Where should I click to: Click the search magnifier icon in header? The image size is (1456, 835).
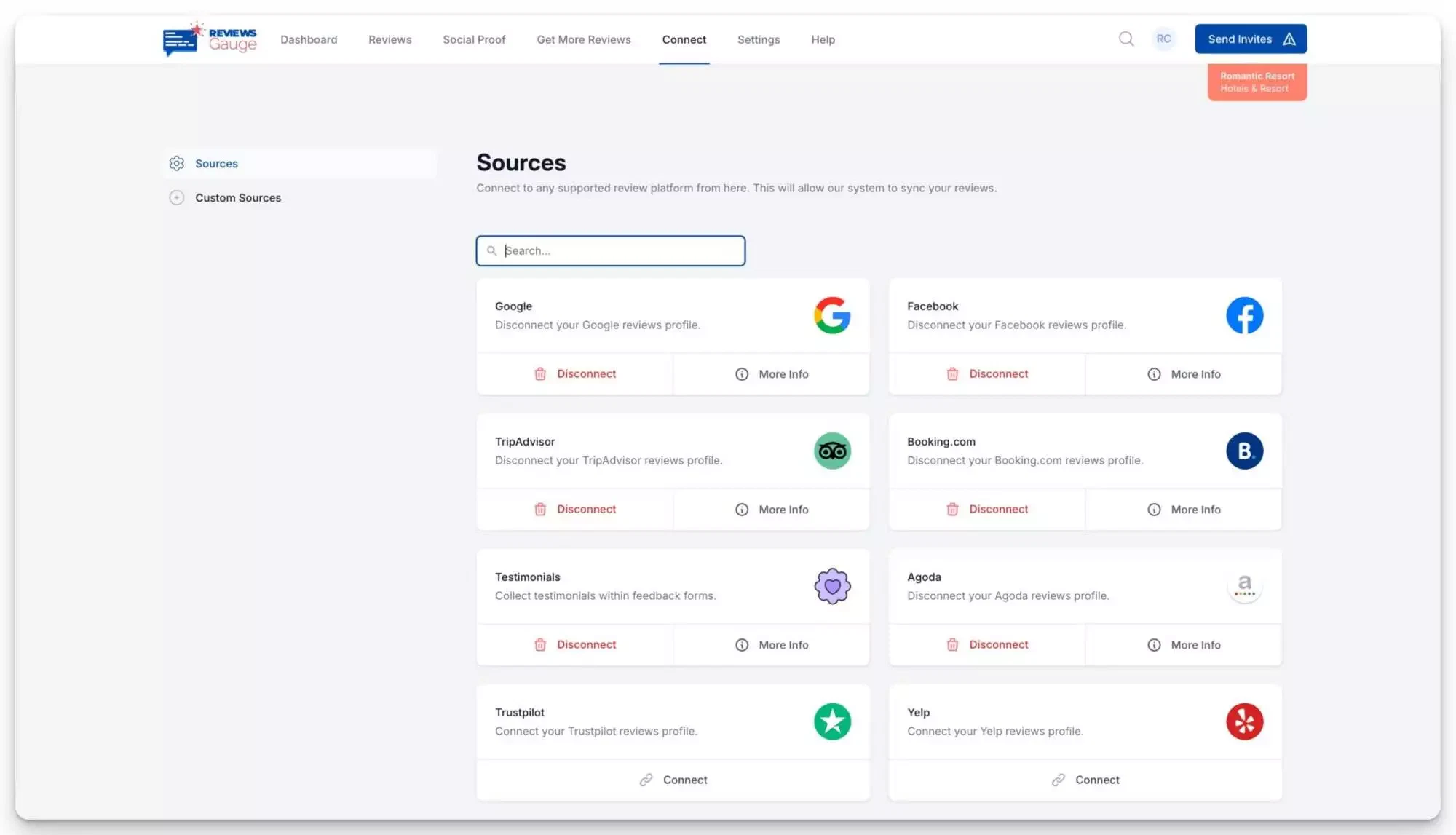pyautogui.click(x=1125, y=39)
